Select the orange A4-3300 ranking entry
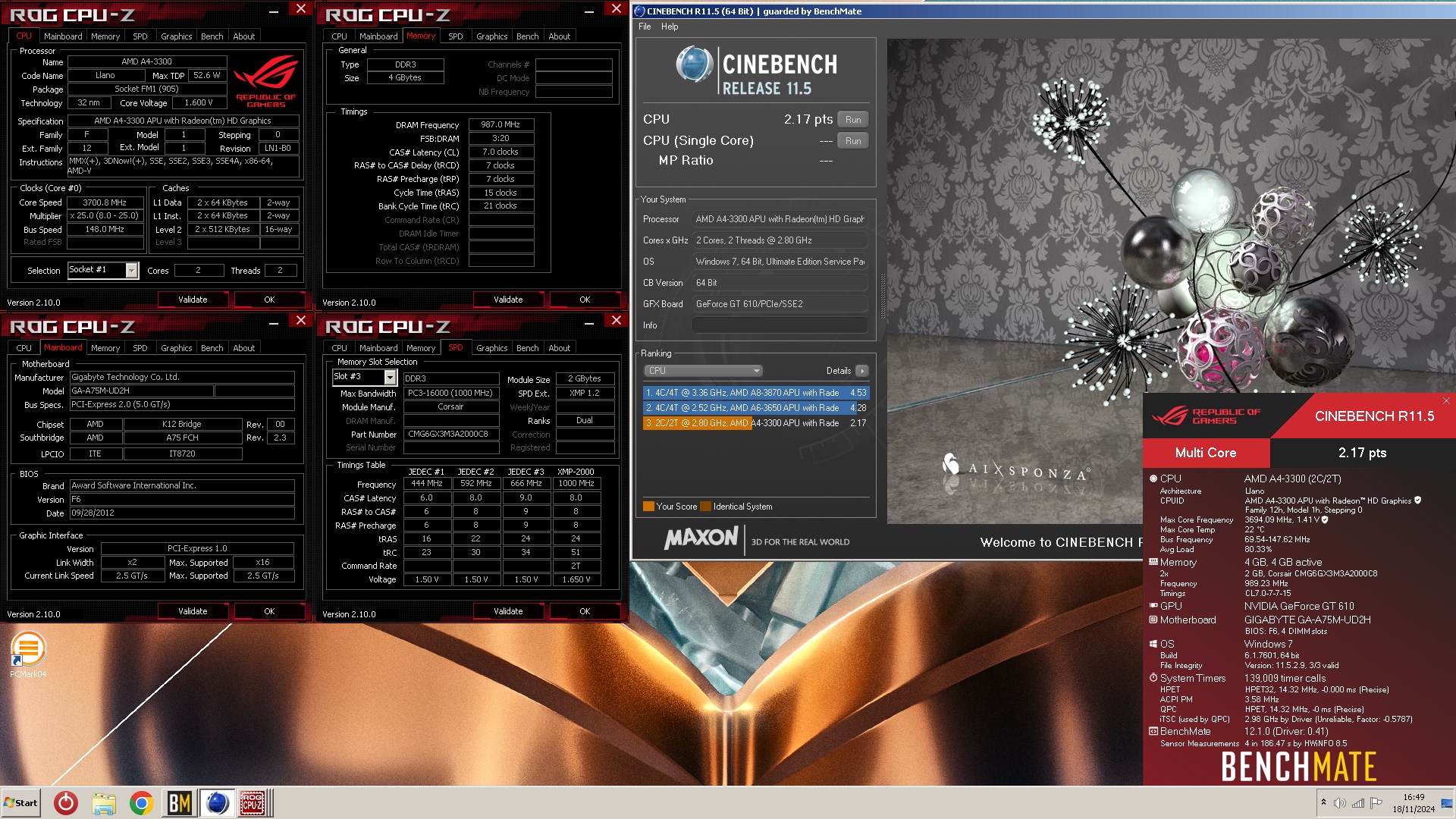 756,423
